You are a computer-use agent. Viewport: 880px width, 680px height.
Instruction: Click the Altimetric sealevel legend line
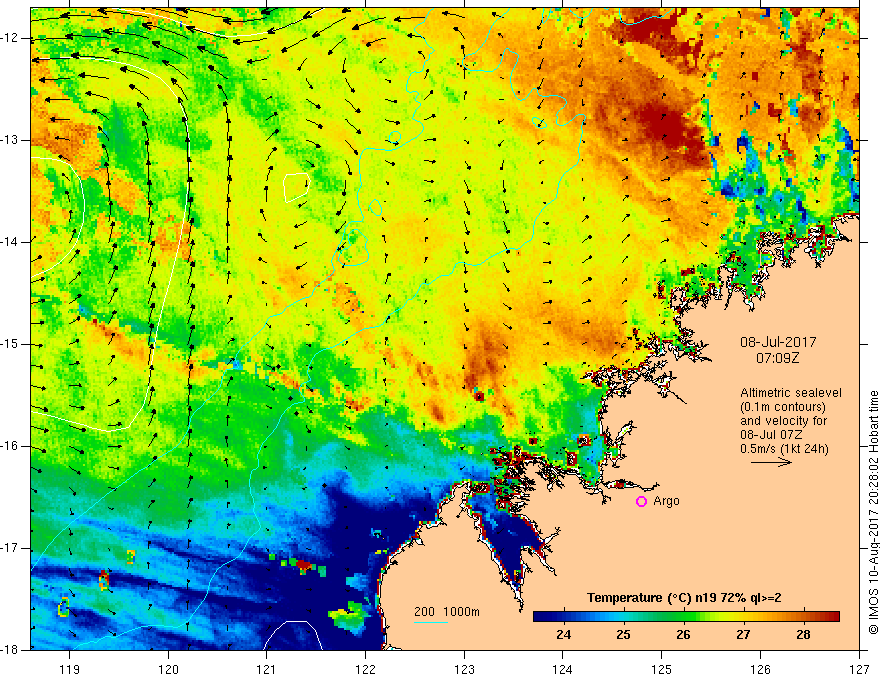click(791, 393)
